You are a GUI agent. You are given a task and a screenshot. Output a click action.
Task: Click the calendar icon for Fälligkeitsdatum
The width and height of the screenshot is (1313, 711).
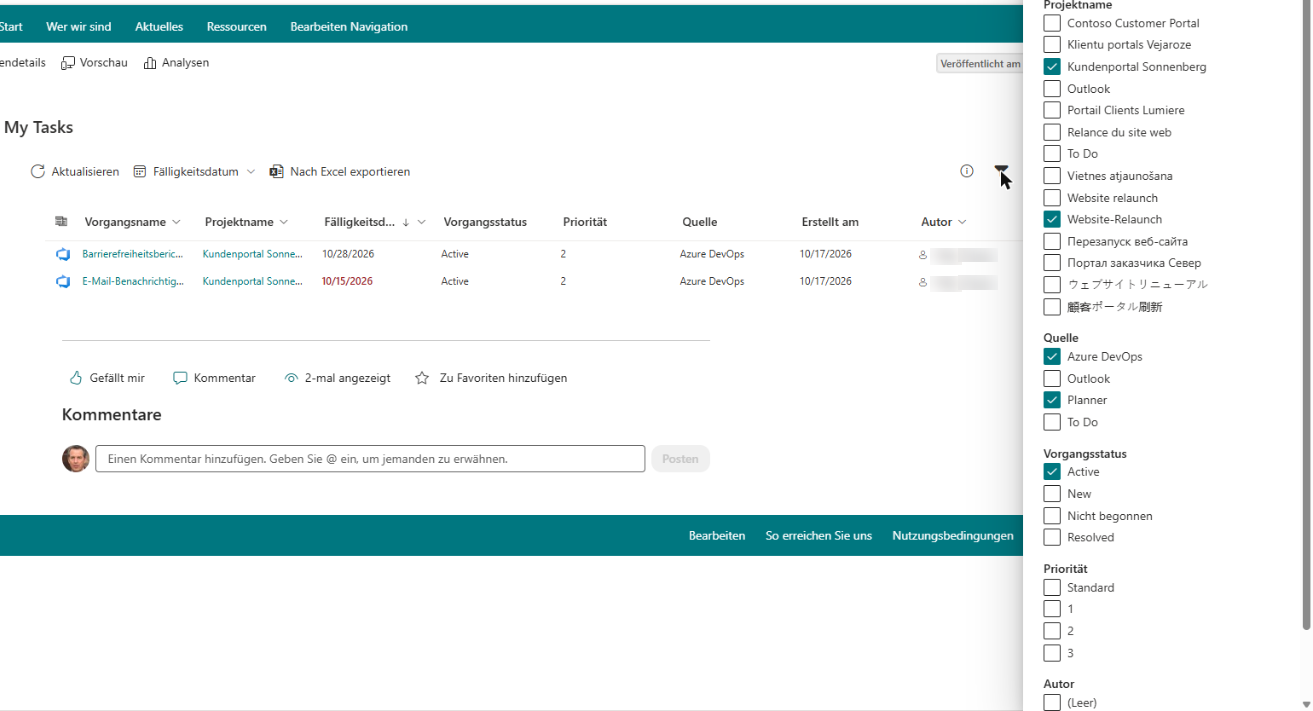[140, 172]
